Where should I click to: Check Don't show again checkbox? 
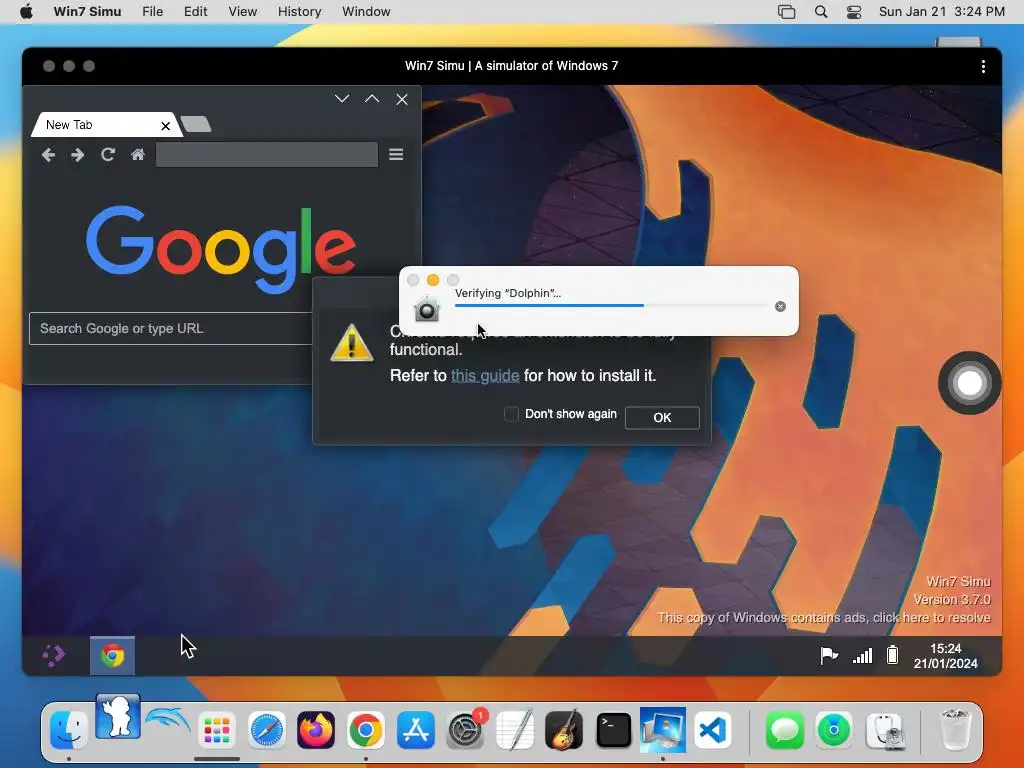pyautogui.click(x=511, y=414)
